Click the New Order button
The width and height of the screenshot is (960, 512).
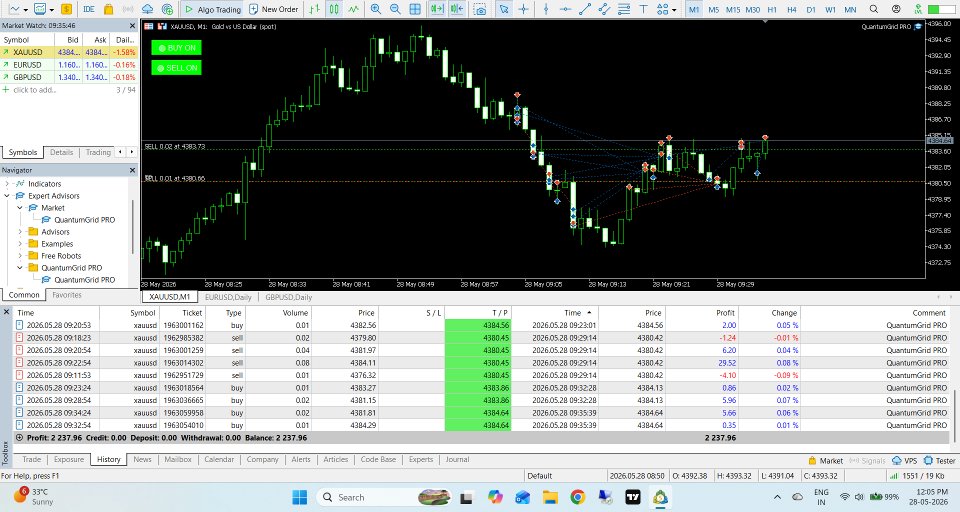point(274,9)
